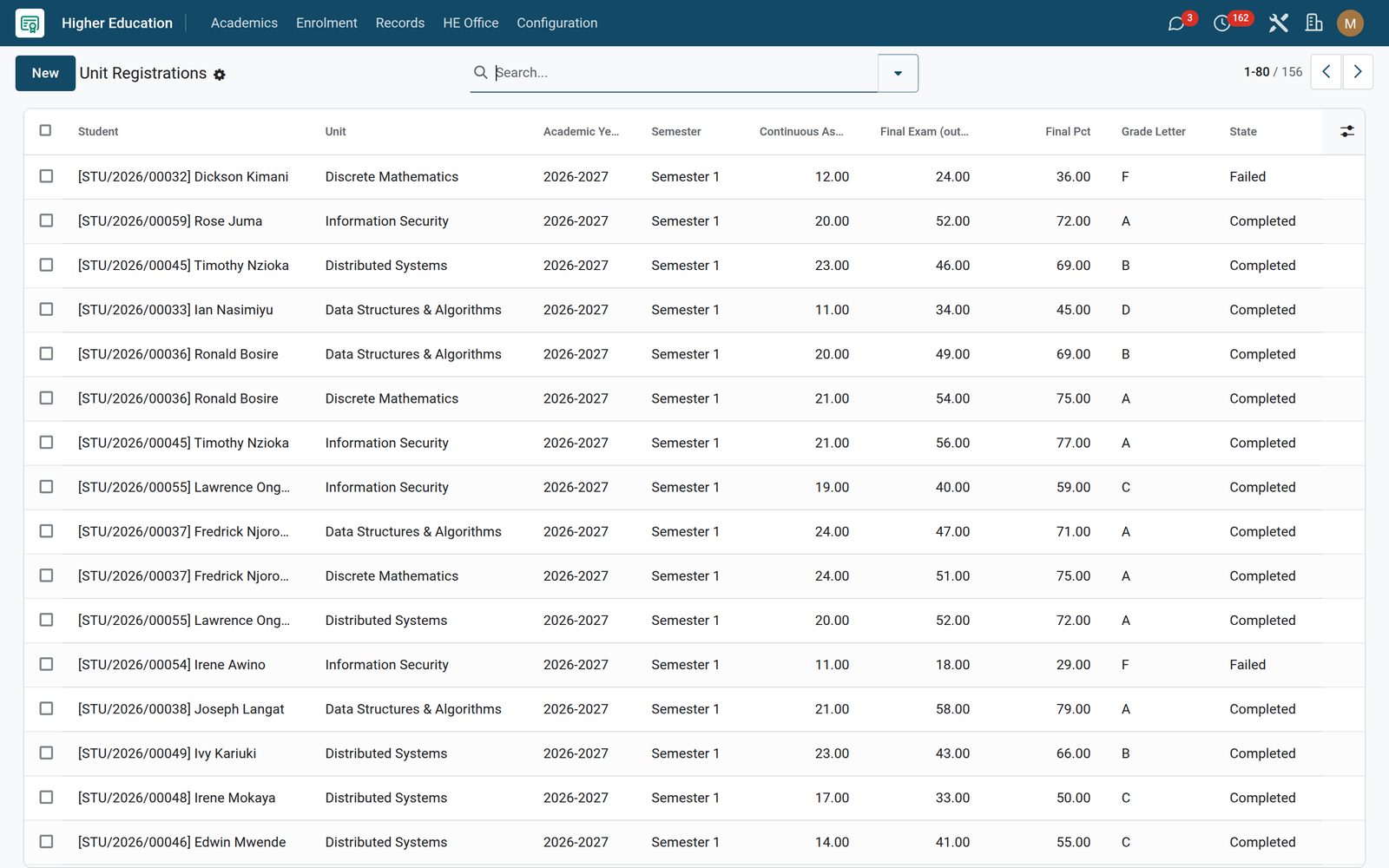Viewport: 1389px width, 868px height.
Task: Open the activities clock icon
Action: 1221,23
